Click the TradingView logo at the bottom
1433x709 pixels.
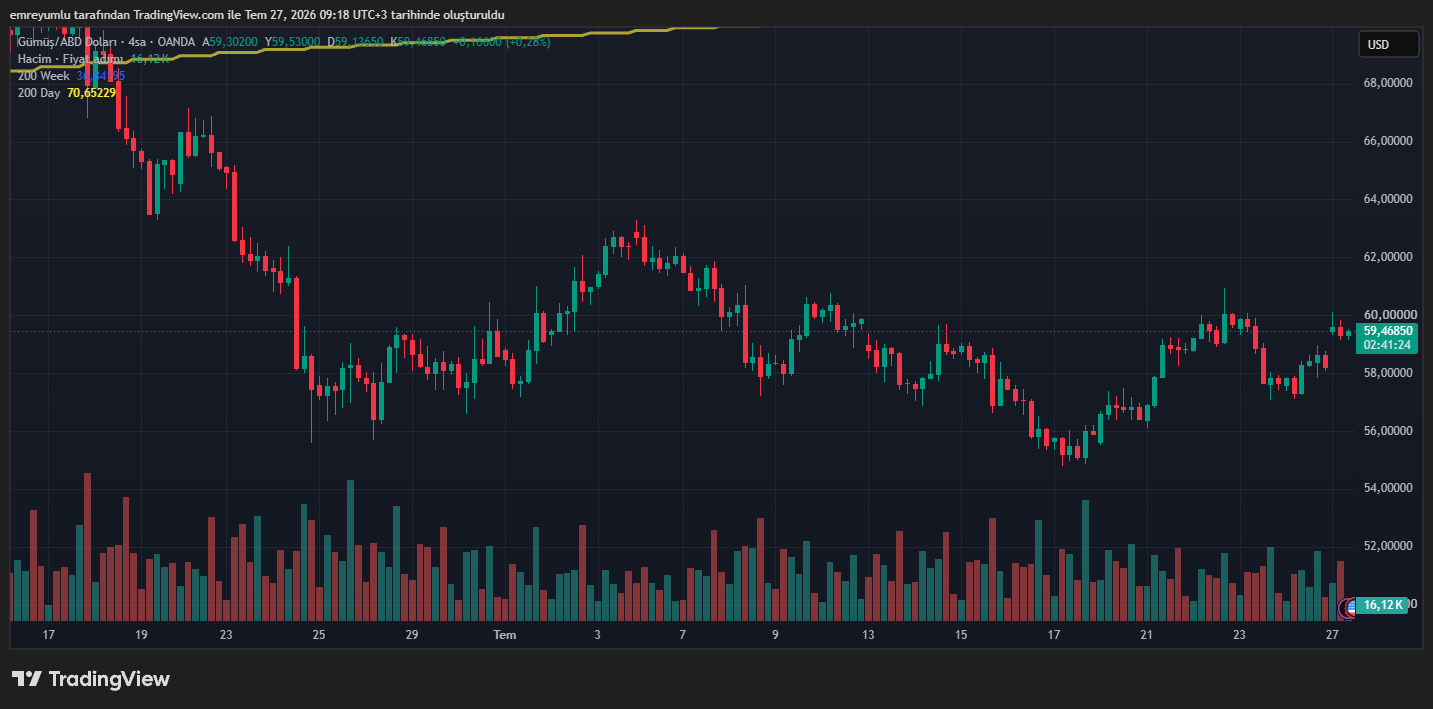point(91,679)
